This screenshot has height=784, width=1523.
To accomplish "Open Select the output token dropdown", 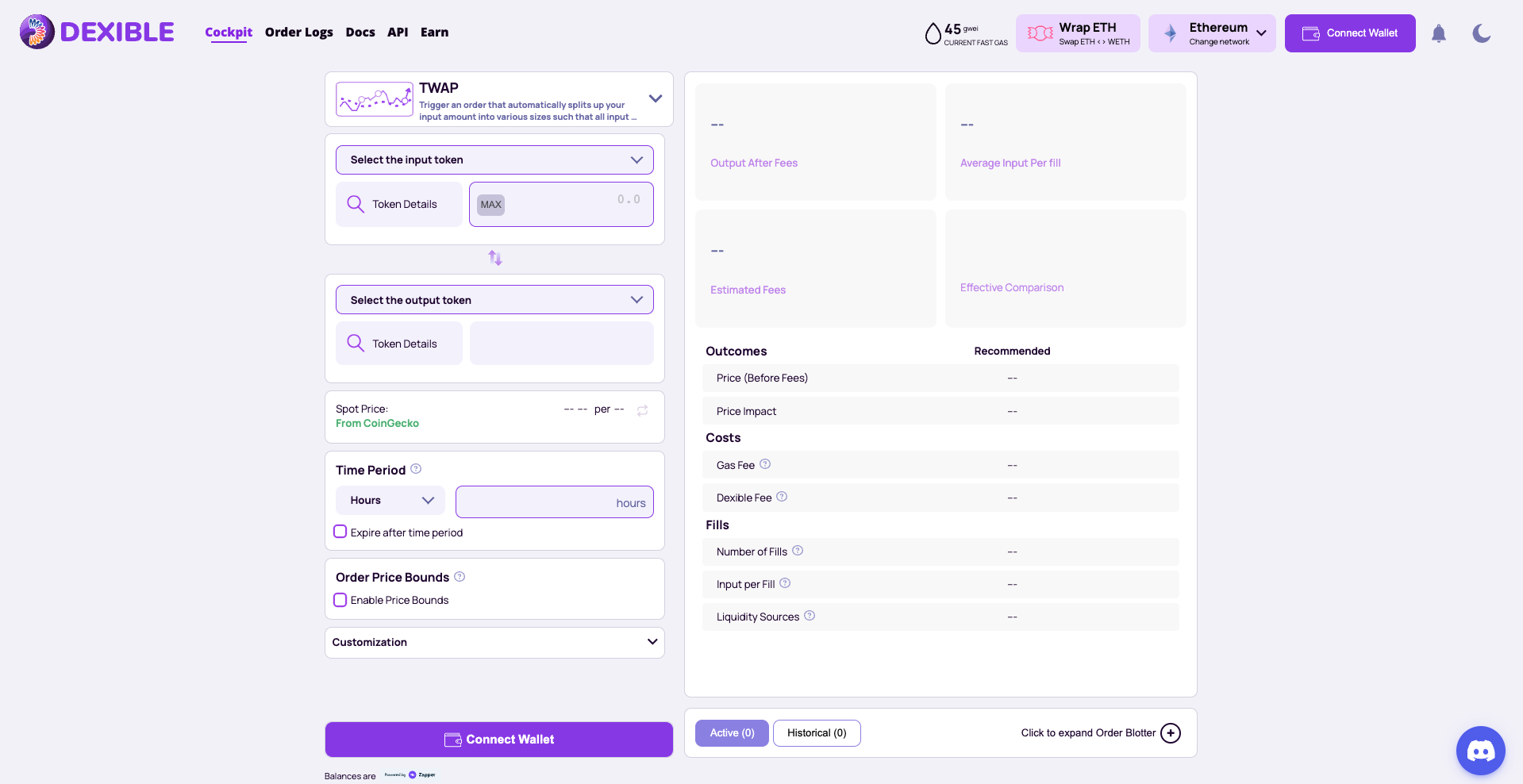I will [494, 300].
